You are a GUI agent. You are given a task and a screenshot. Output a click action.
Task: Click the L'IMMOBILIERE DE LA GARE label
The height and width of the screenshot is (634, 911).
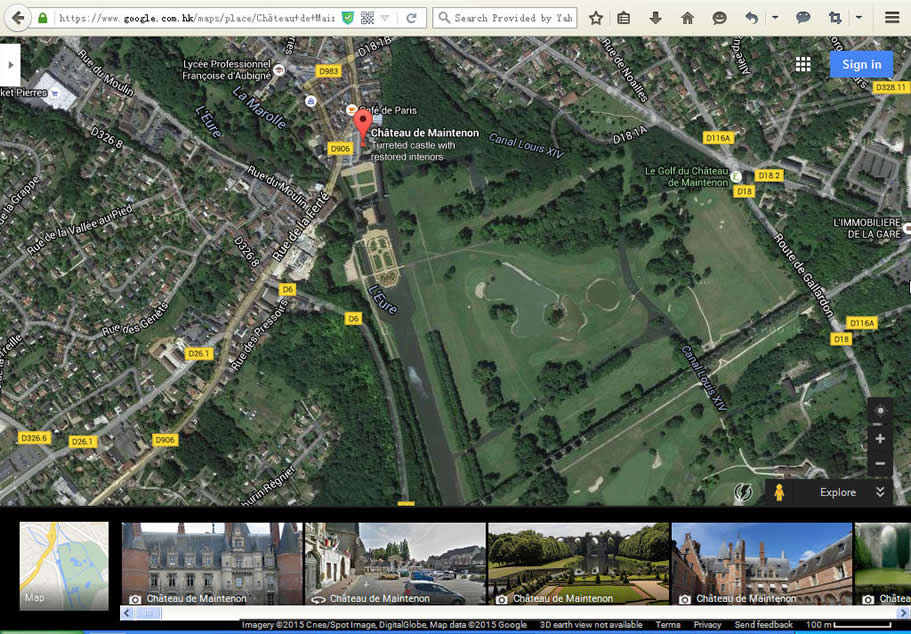(867, 228)
